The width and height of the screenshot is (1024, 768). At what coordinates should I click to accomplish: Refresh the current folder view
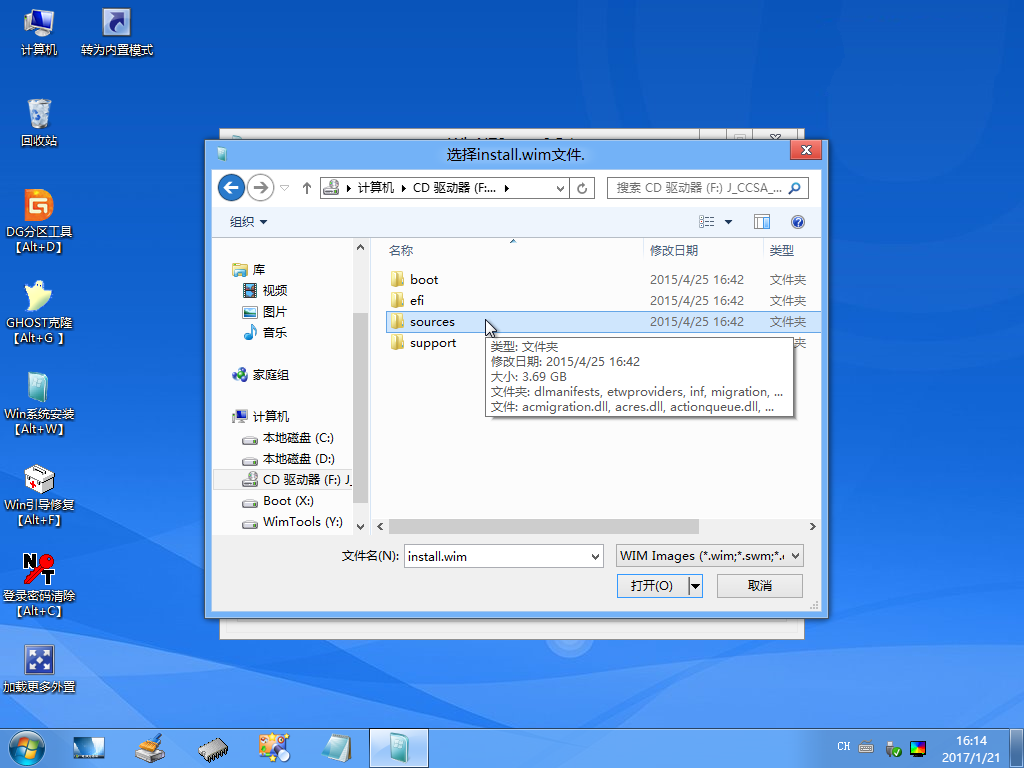582,188
